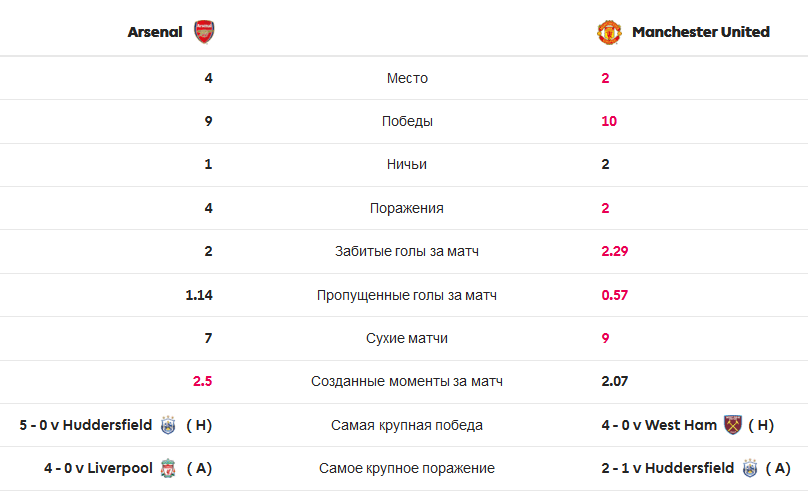
Task: Click the 'Сухие матчи' row label
Action: click(x=407, y=338)
